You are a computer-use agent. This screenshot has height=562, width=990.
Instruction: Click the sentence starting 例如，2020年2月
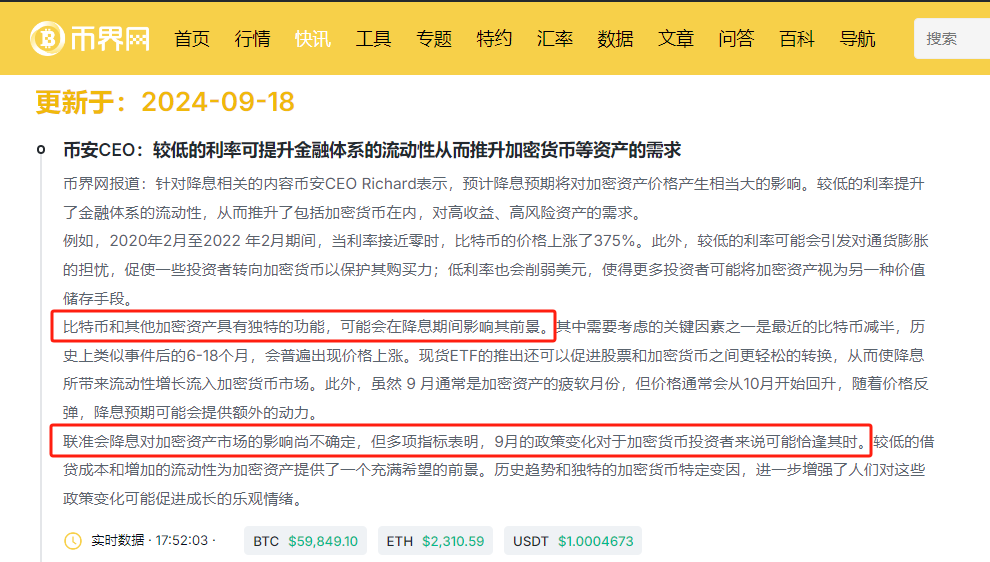click(x=496, y=270)
